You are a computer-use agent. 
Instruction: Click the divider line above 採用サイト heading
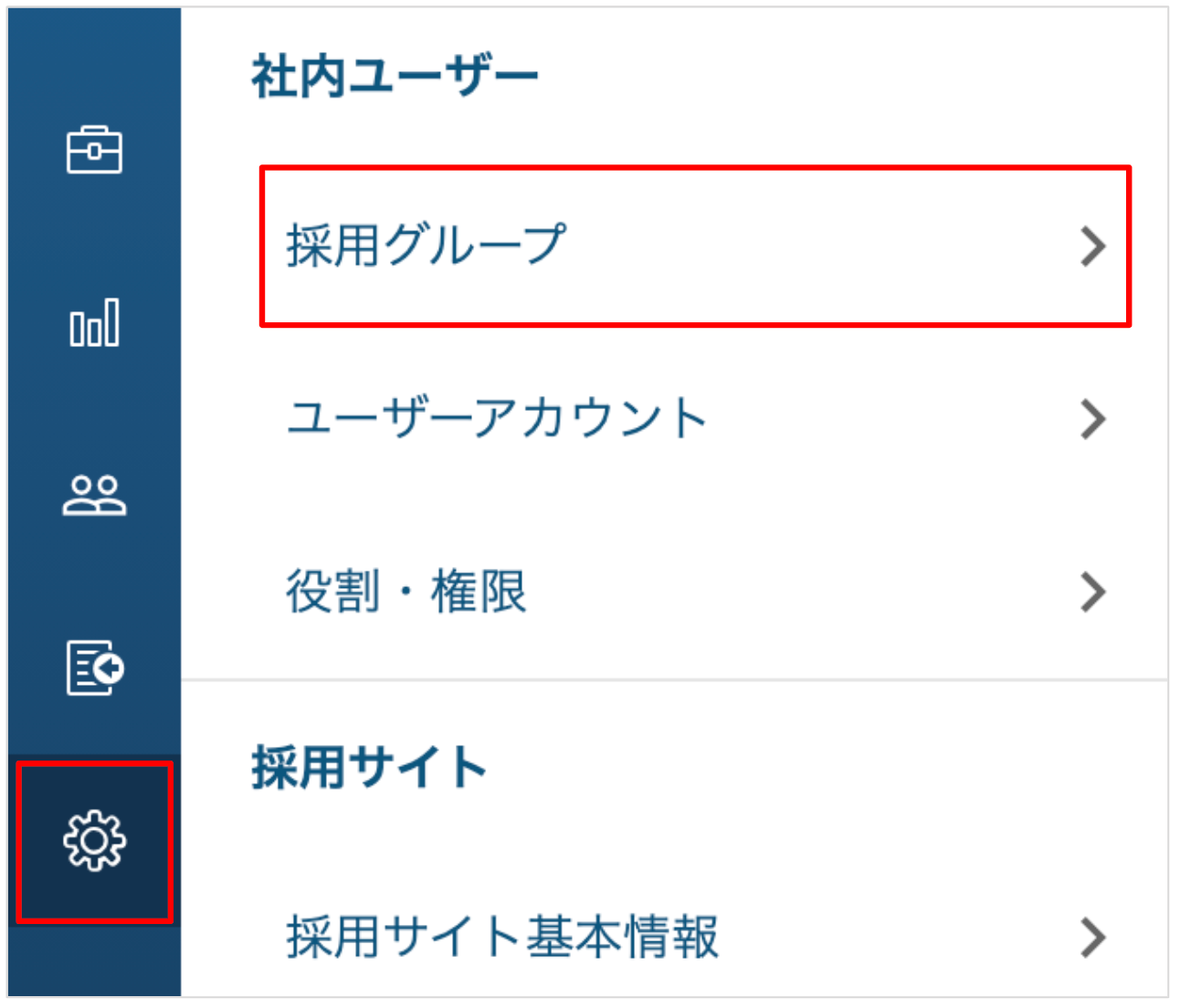(x=674, y=679)
